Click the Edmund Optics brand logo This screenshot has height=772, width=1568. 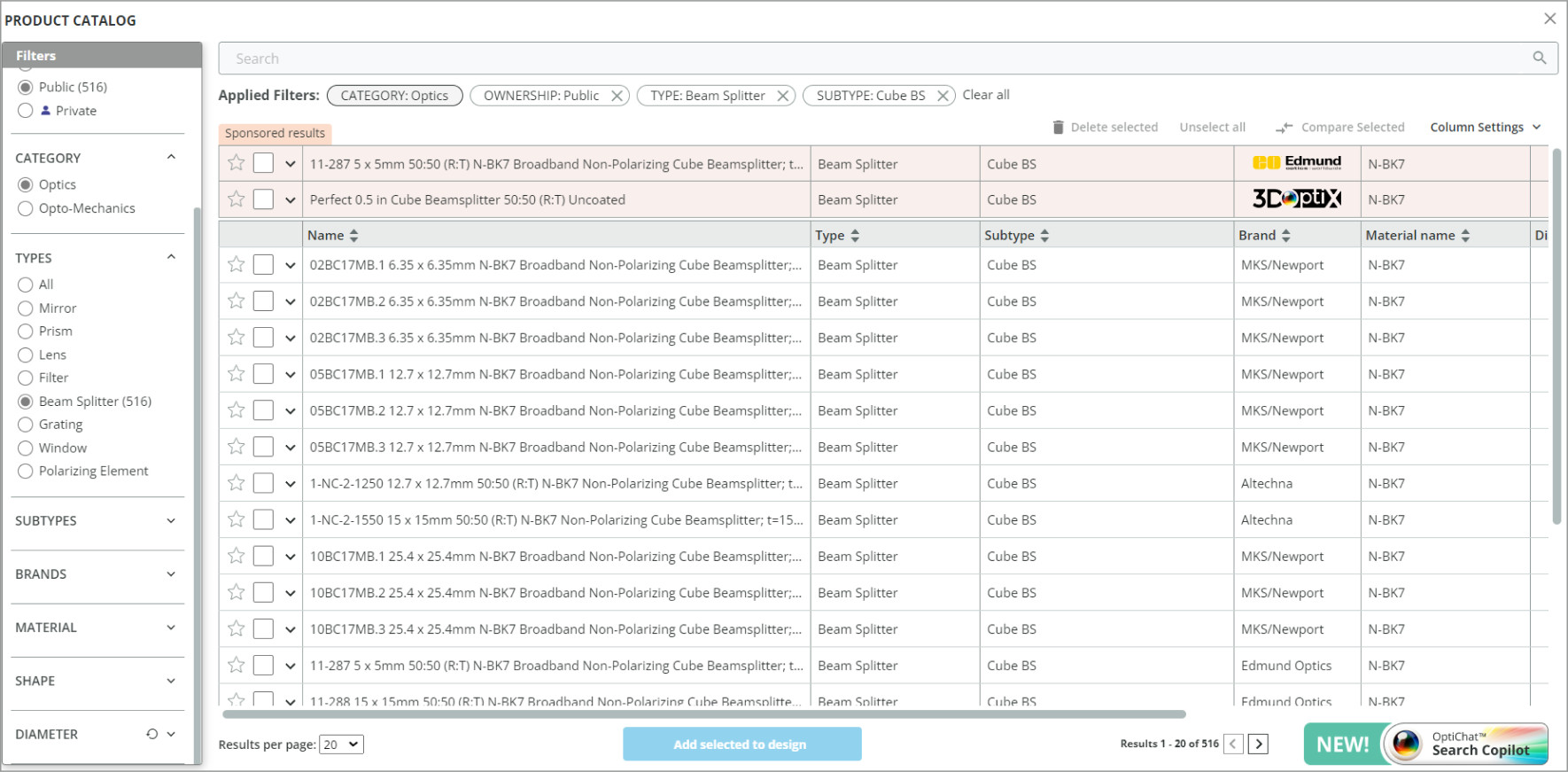click(1297, 163)
